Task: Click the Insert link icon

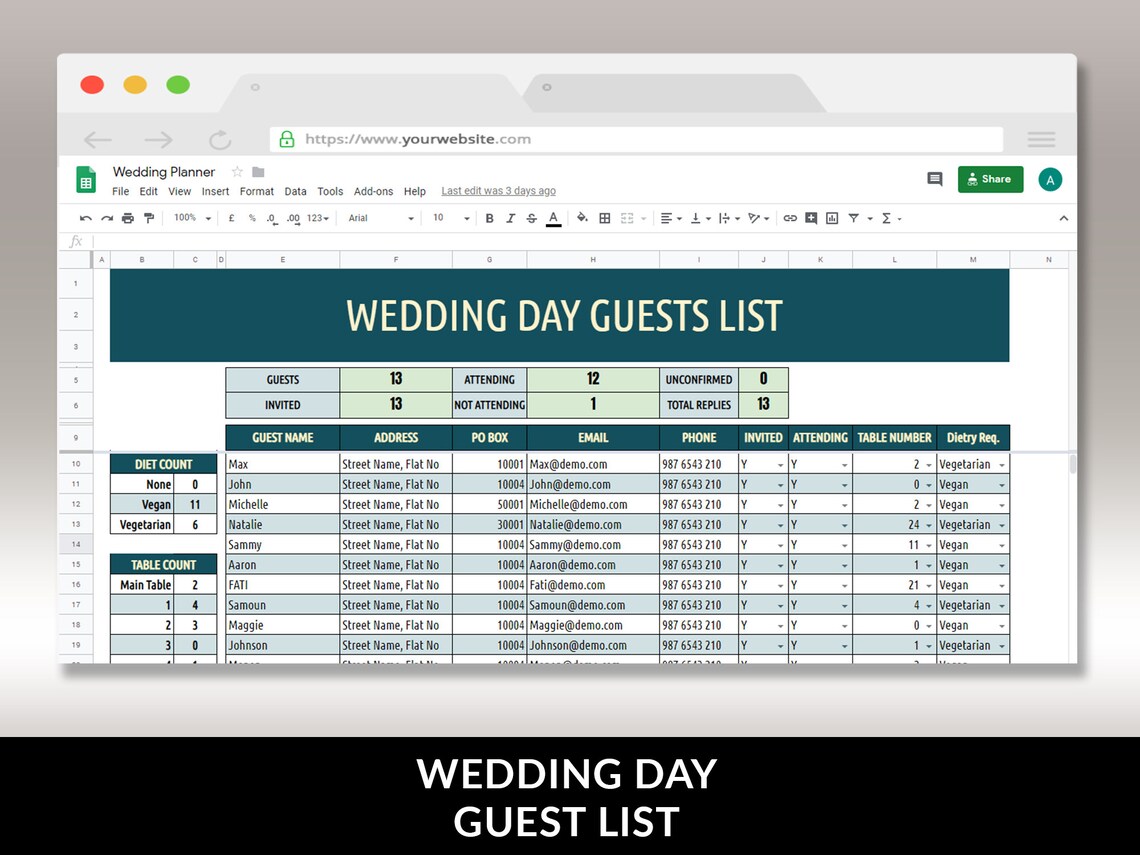Action: pos(790,218)
